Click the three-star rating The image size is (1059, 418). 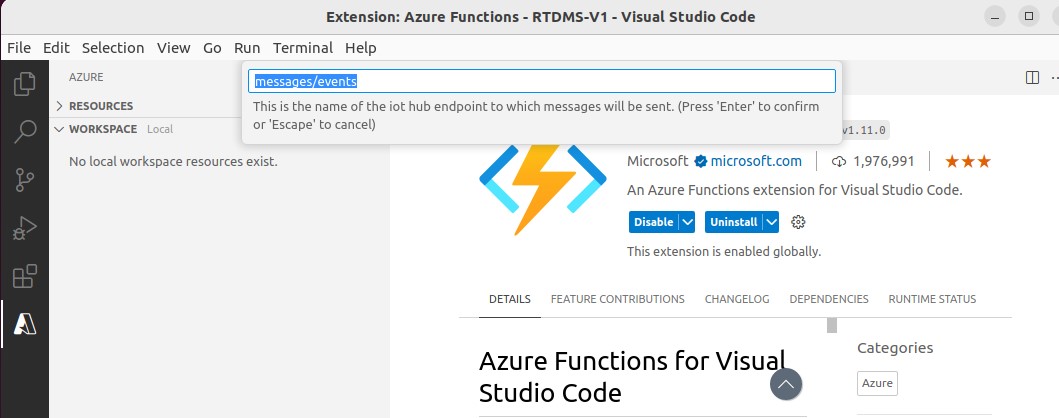(968, 161)
